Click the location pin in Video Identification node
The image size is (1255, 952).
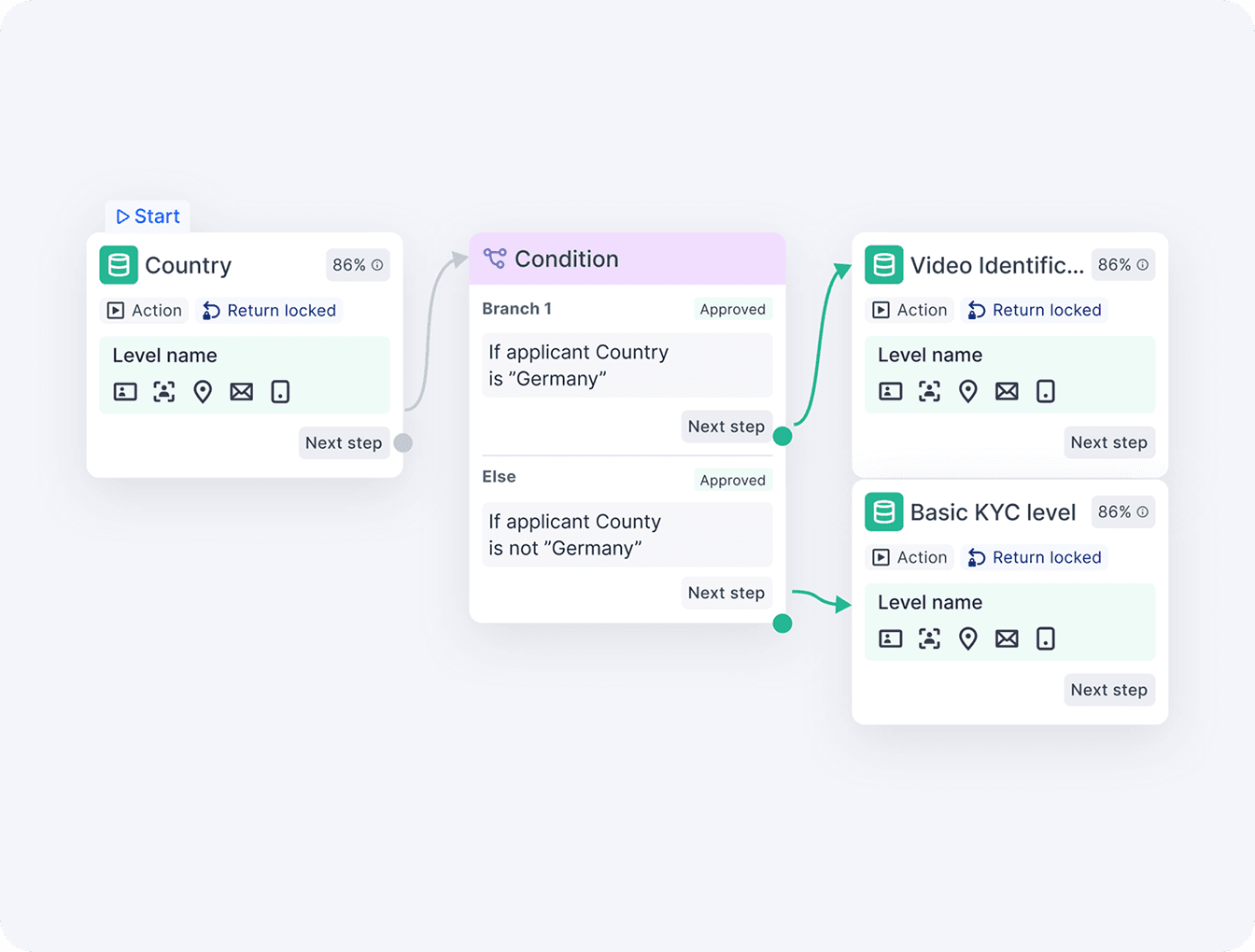(x=968, y=391)
